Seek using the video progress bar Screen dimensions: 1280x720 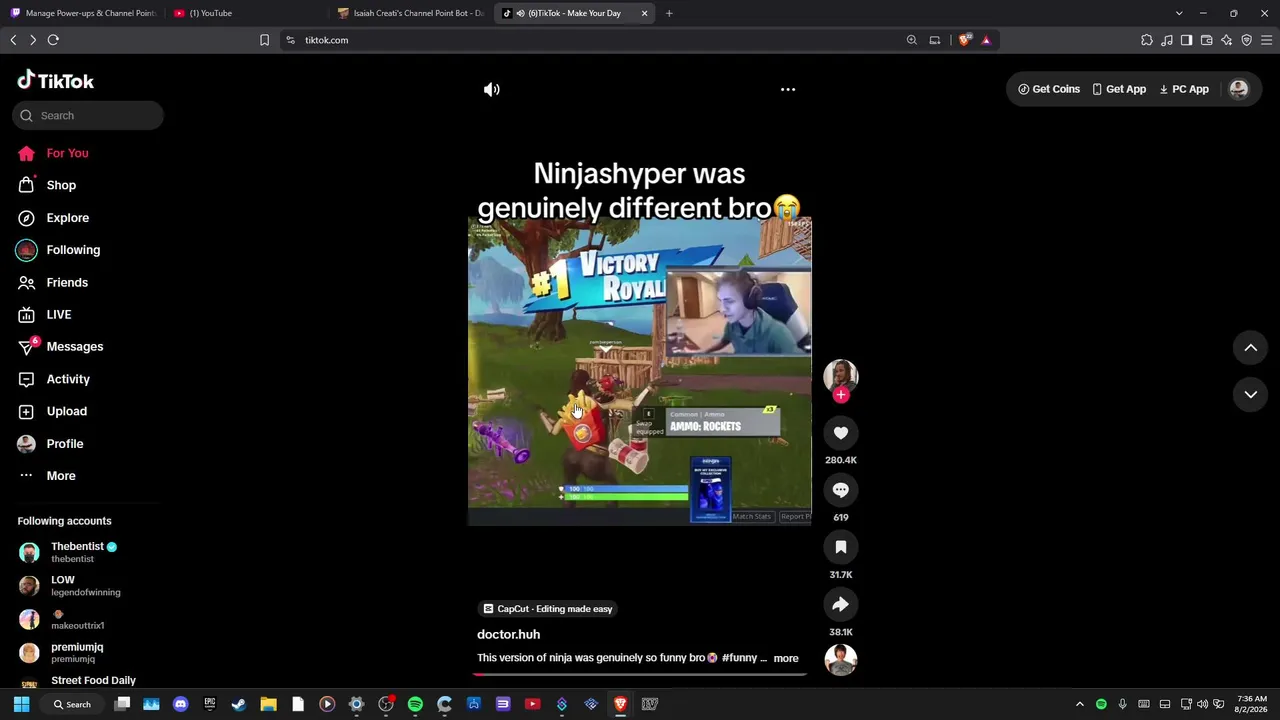[x=640, y=673]
